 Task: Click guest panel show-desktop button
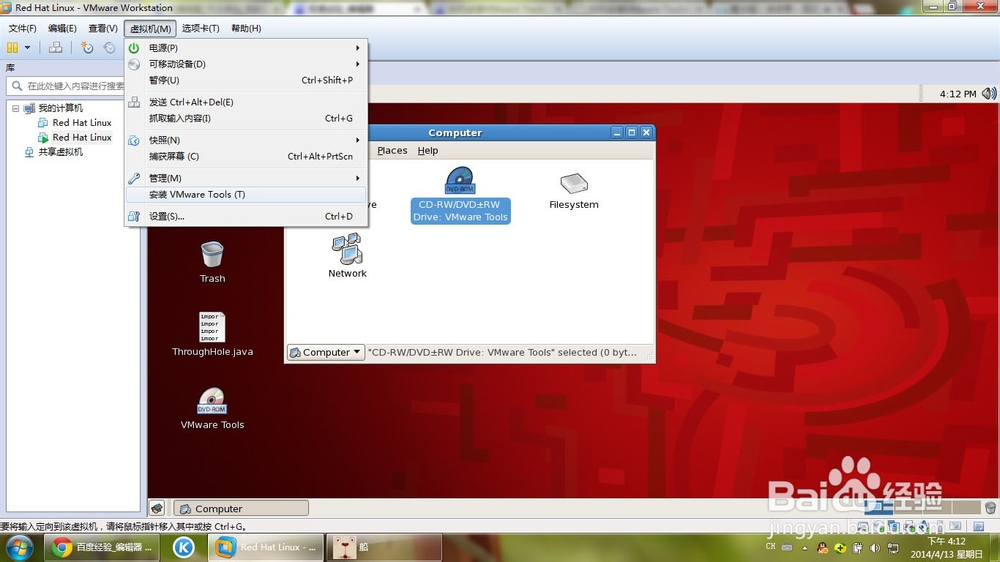pyautogui.click(x=157, y=508)
